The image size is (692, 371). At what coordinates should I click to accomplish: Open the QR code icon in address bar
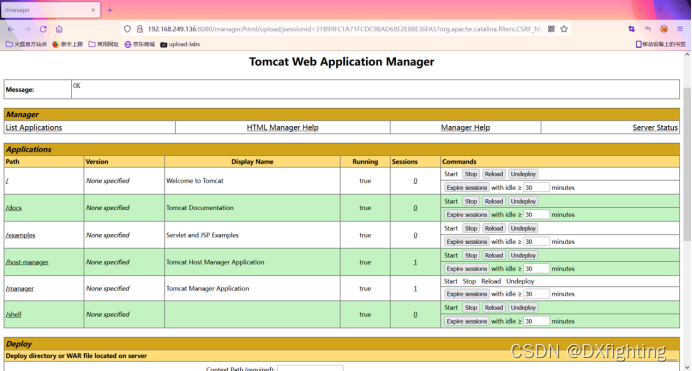[551, 29]
